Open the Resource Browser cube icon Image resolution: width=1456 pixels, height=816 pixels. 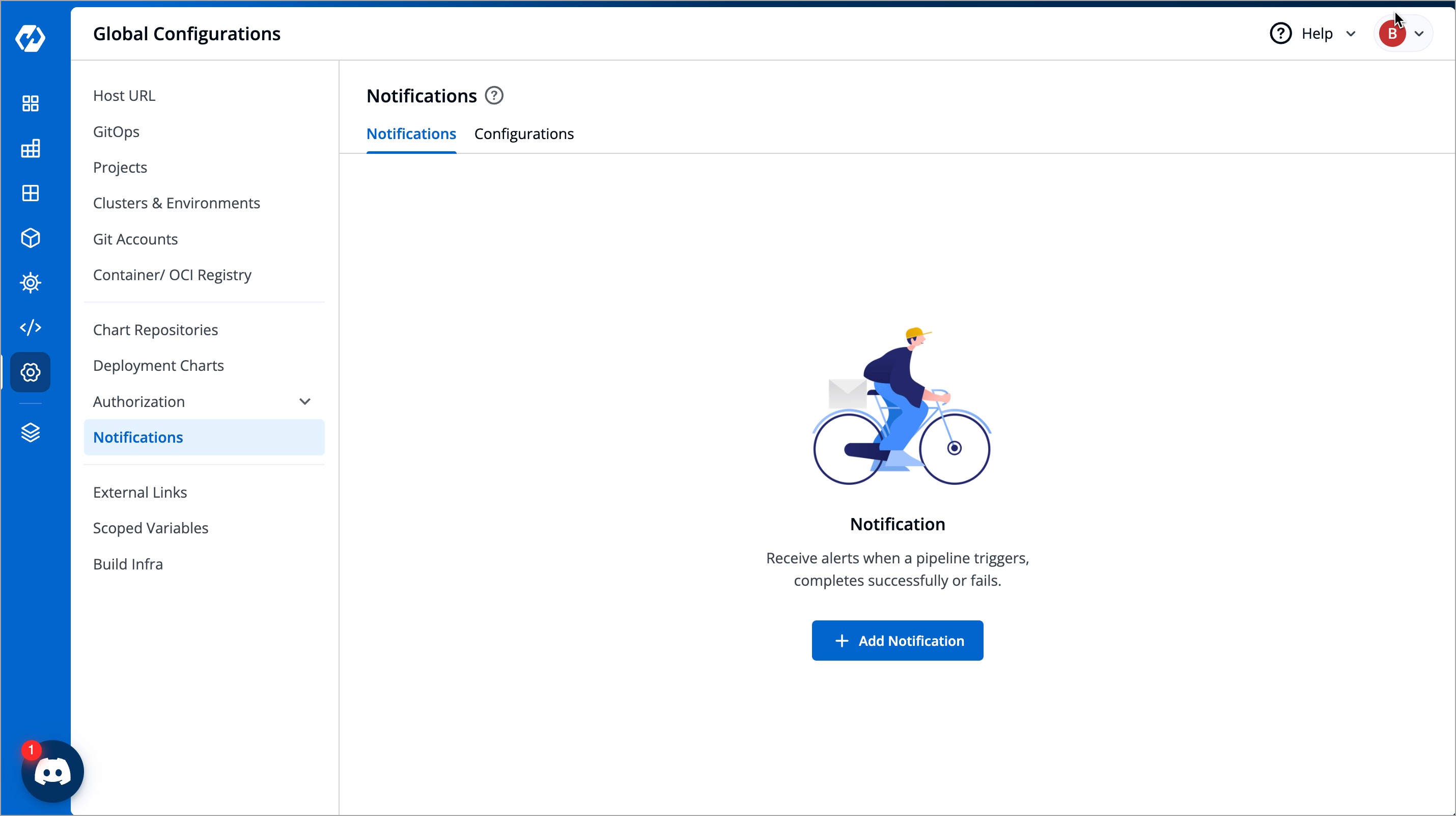(x=30, y=237)
